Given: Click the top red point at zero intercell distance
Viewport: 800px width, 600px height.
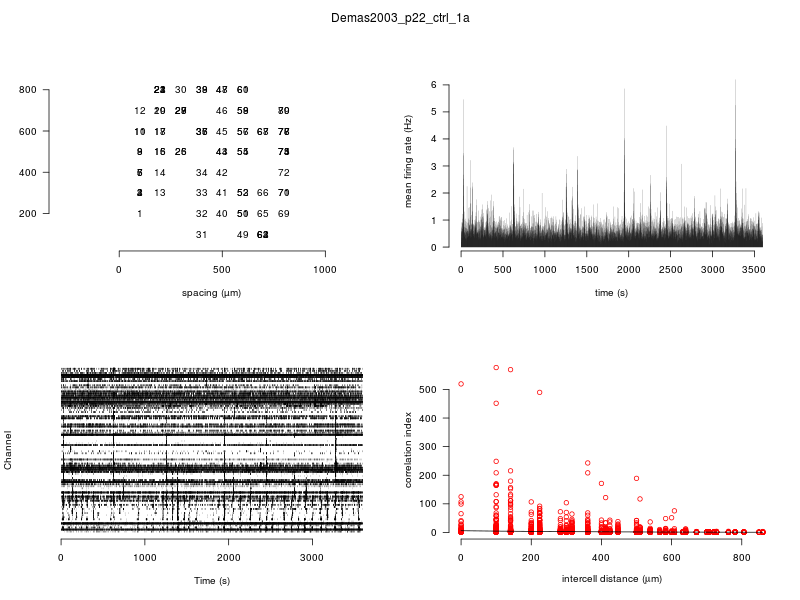Looking at the screenshot, I should click(461, 384).
